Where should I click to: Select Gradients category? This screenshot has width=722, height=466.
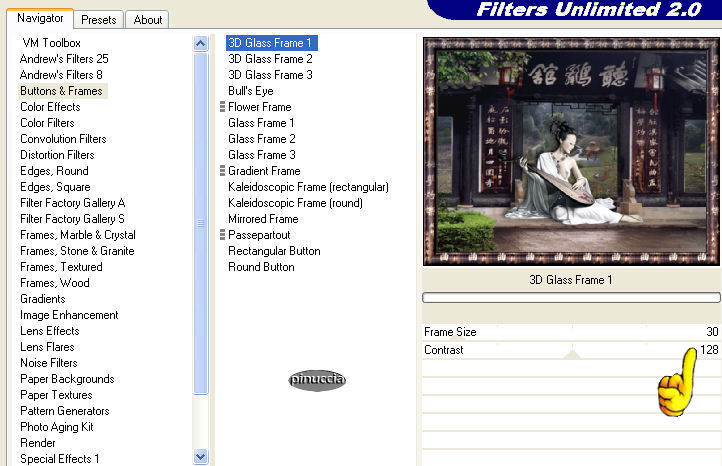click(43, 299)
